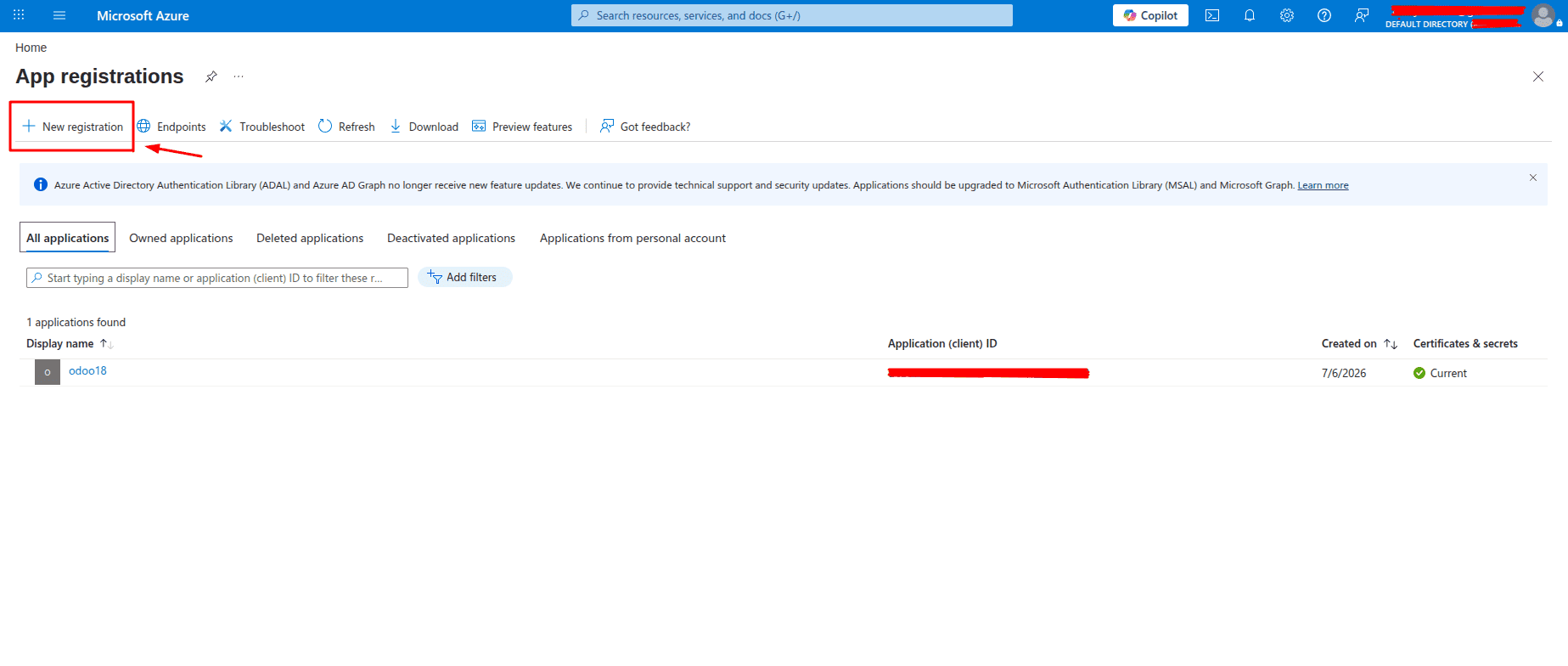Viewport: 1568px width, 666px height.
Task: Click the info icon in the banner
Action: 40,184
